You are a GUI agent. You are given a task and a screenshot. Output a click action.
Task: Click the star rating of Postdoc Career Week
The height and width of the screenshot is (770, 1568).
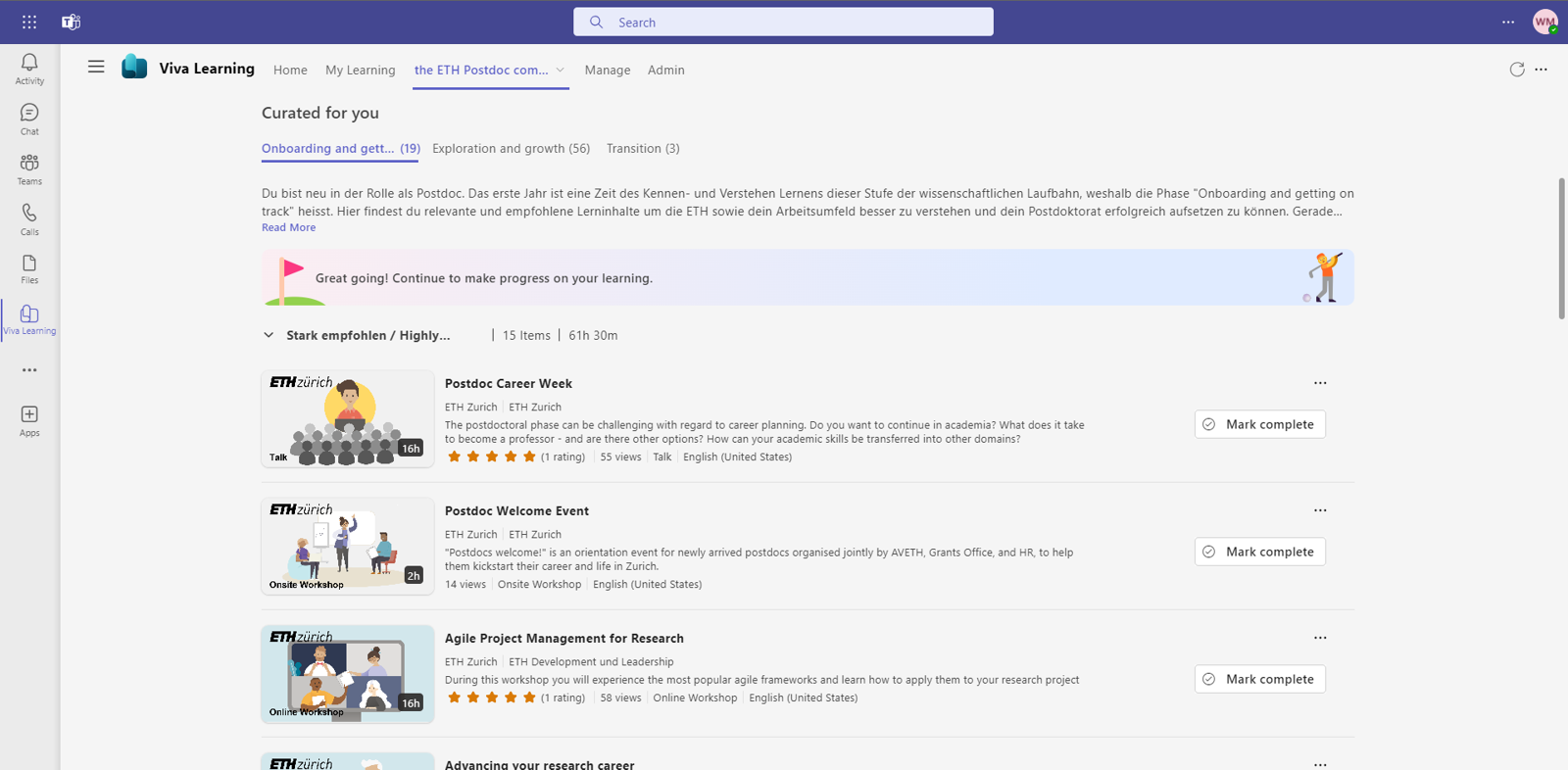(492, 457)
